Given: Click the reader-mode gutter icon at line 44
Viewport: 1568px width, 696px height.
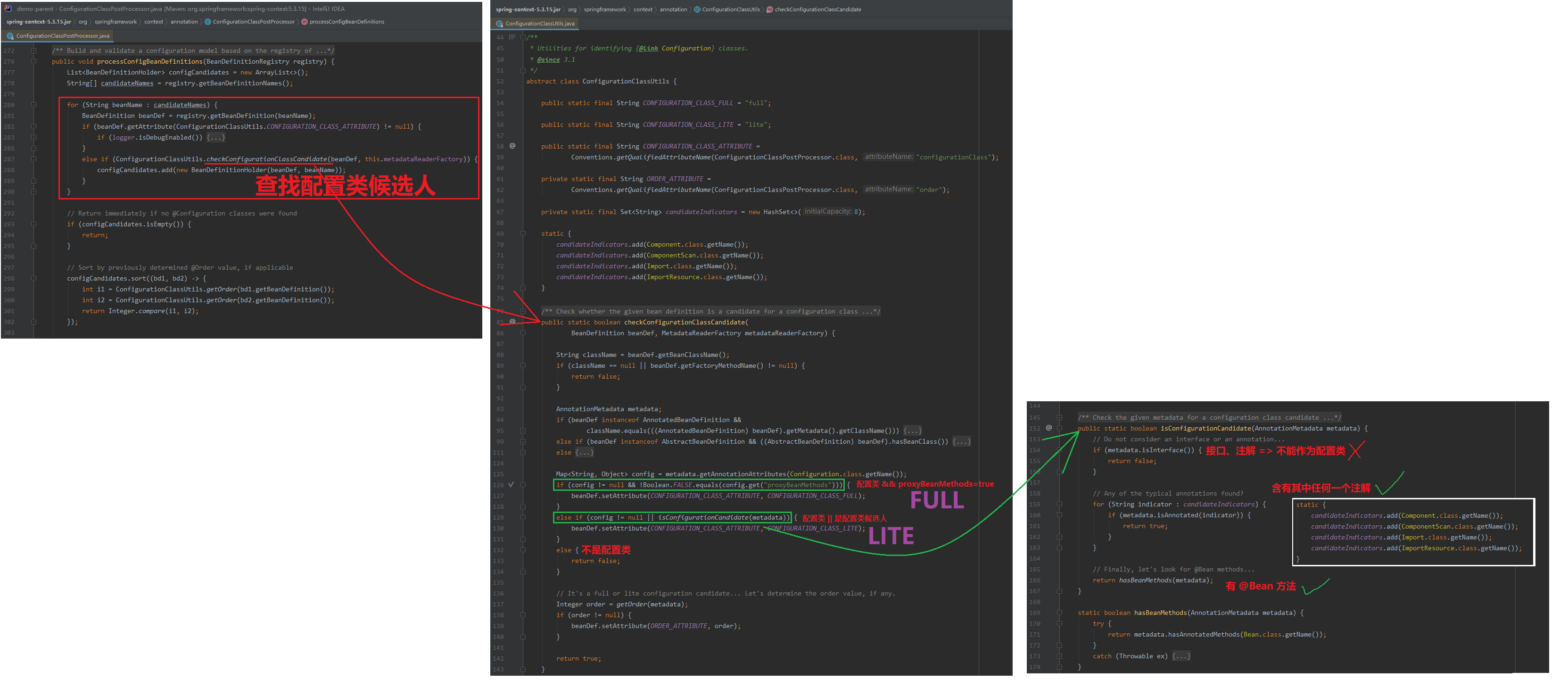Looking at the screenshot, I should (512, 37).
